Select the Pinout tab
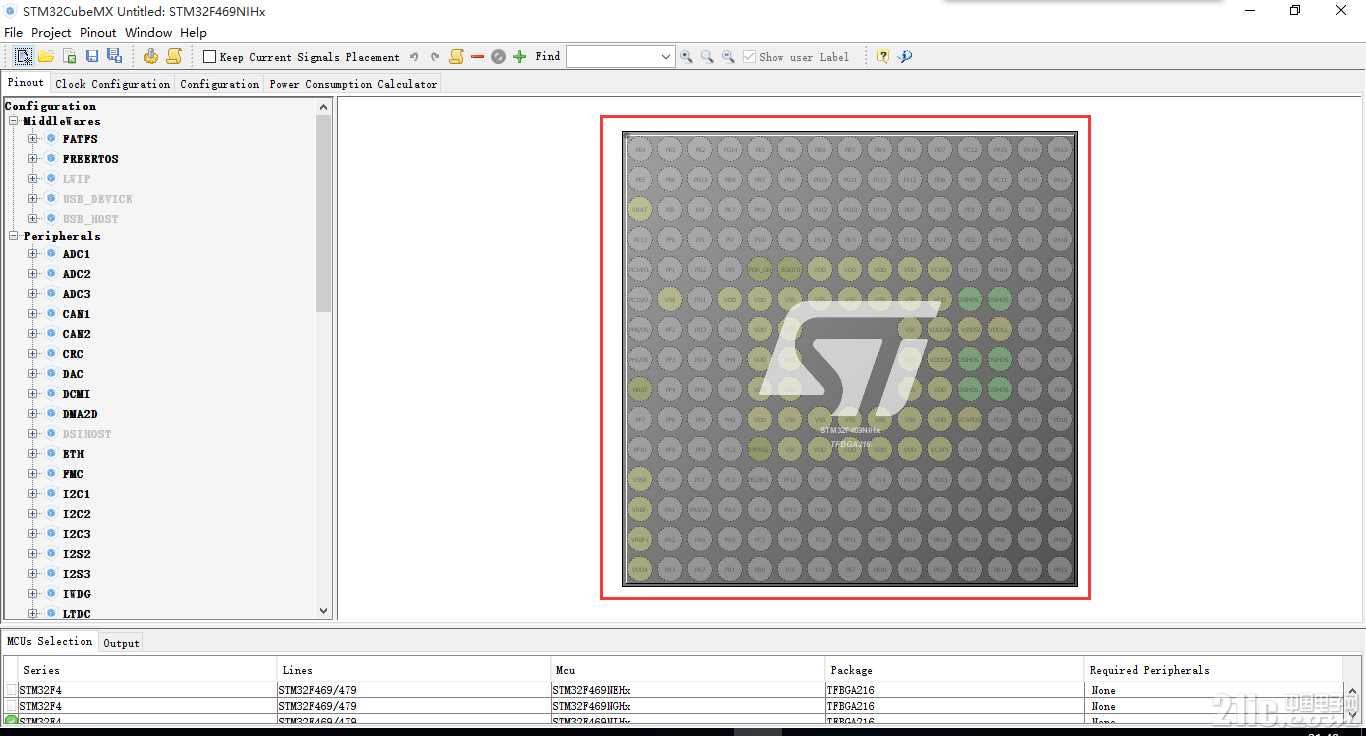The width and height of the screenshot is (1366, 736). pos(26,82)
